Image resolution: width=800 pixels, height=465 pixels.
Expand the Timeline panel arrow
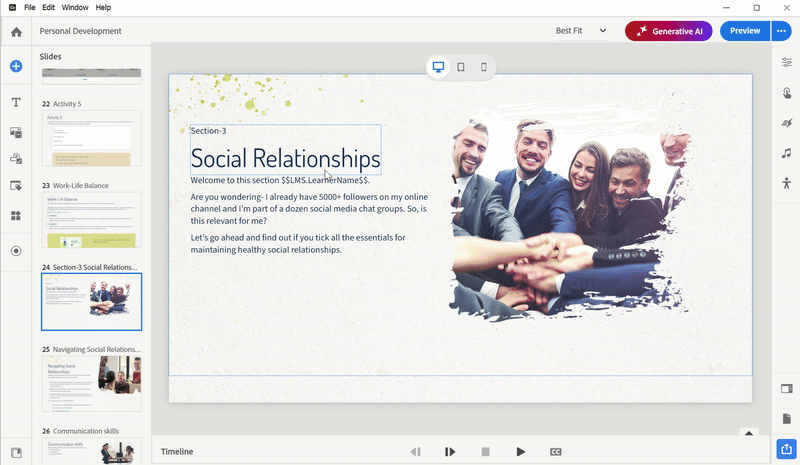click(x=747, y=433)
